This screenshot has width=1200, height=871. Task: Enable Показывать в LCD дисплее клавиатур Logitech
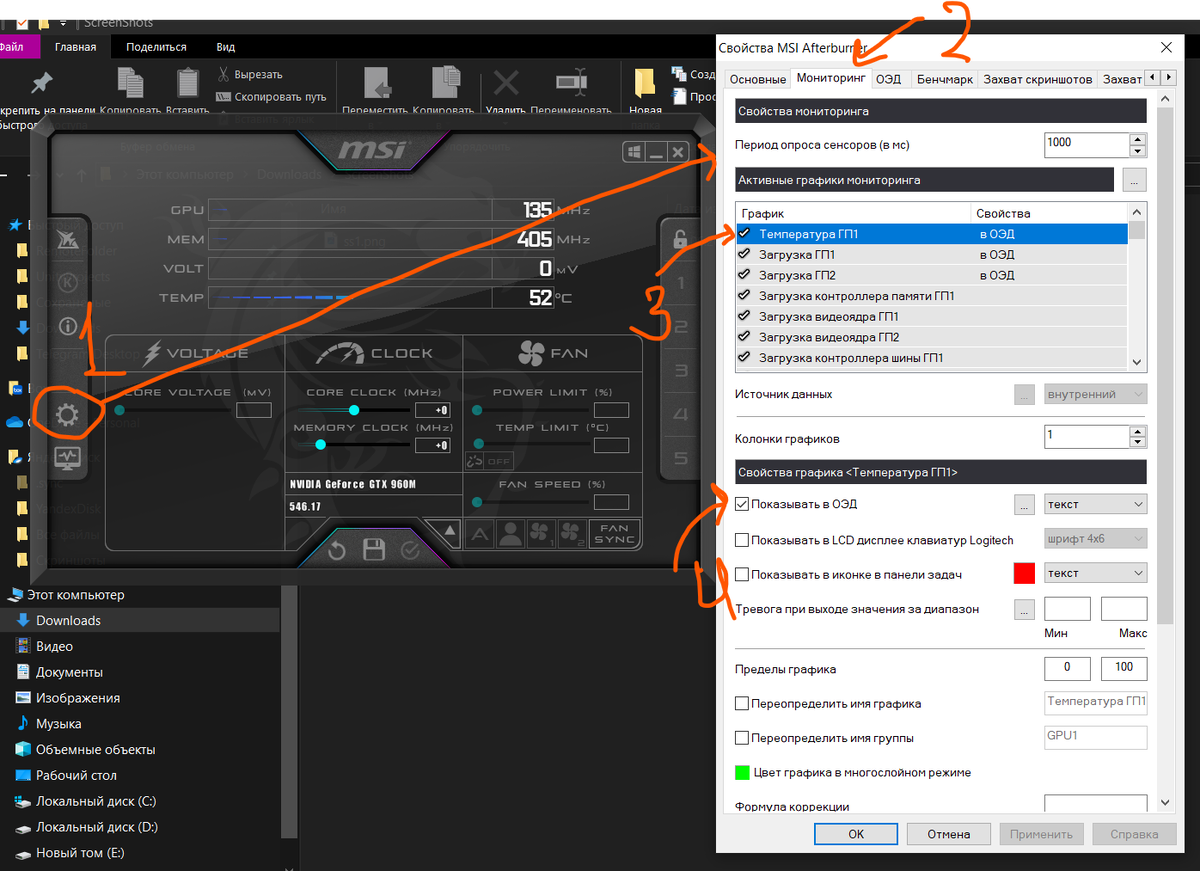tap(742, 540)
